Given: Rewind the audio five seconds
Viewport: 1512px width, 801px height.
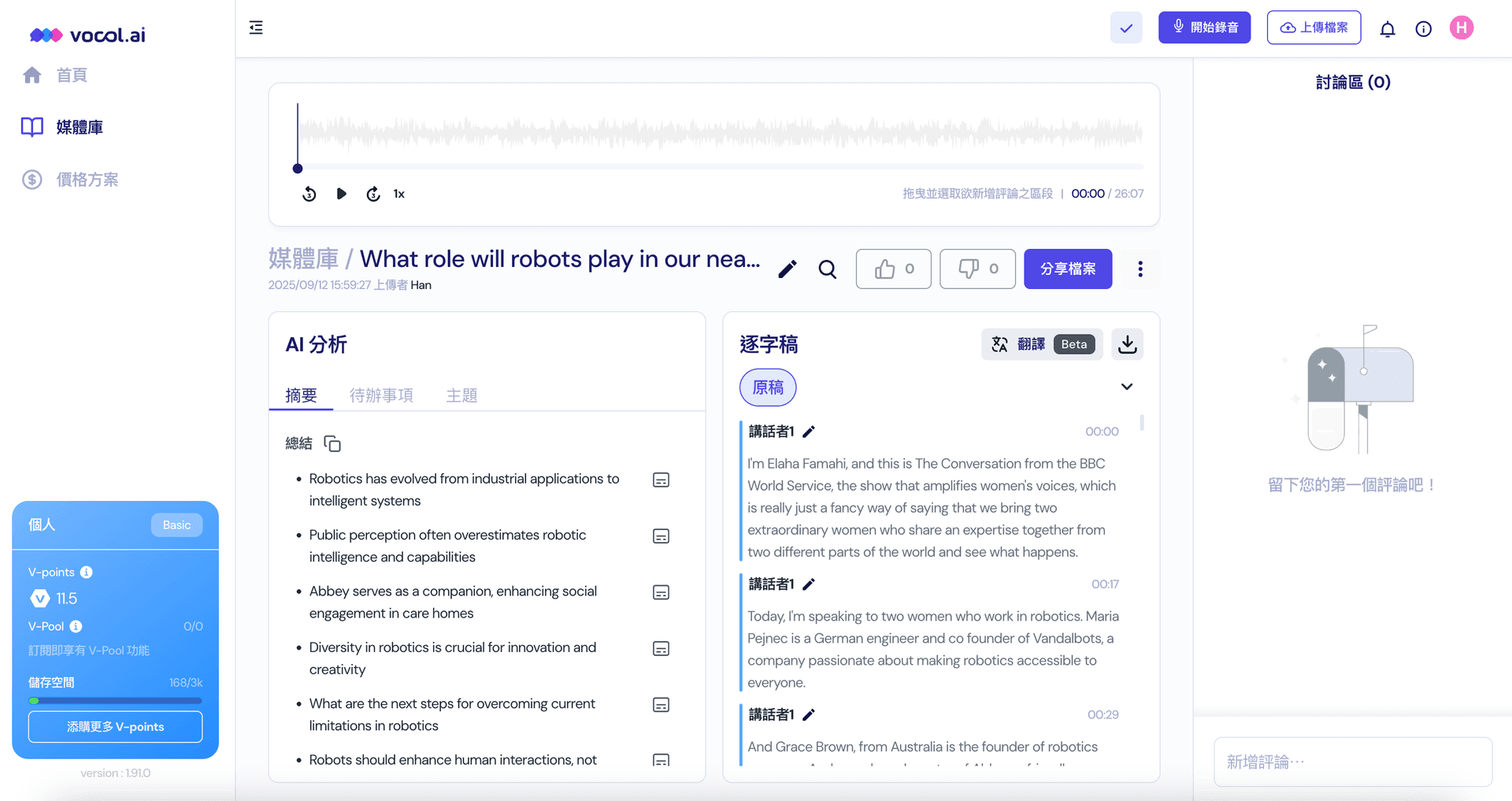Looking at the screenshot, I should pyautogui.click(x=309, y=194).
